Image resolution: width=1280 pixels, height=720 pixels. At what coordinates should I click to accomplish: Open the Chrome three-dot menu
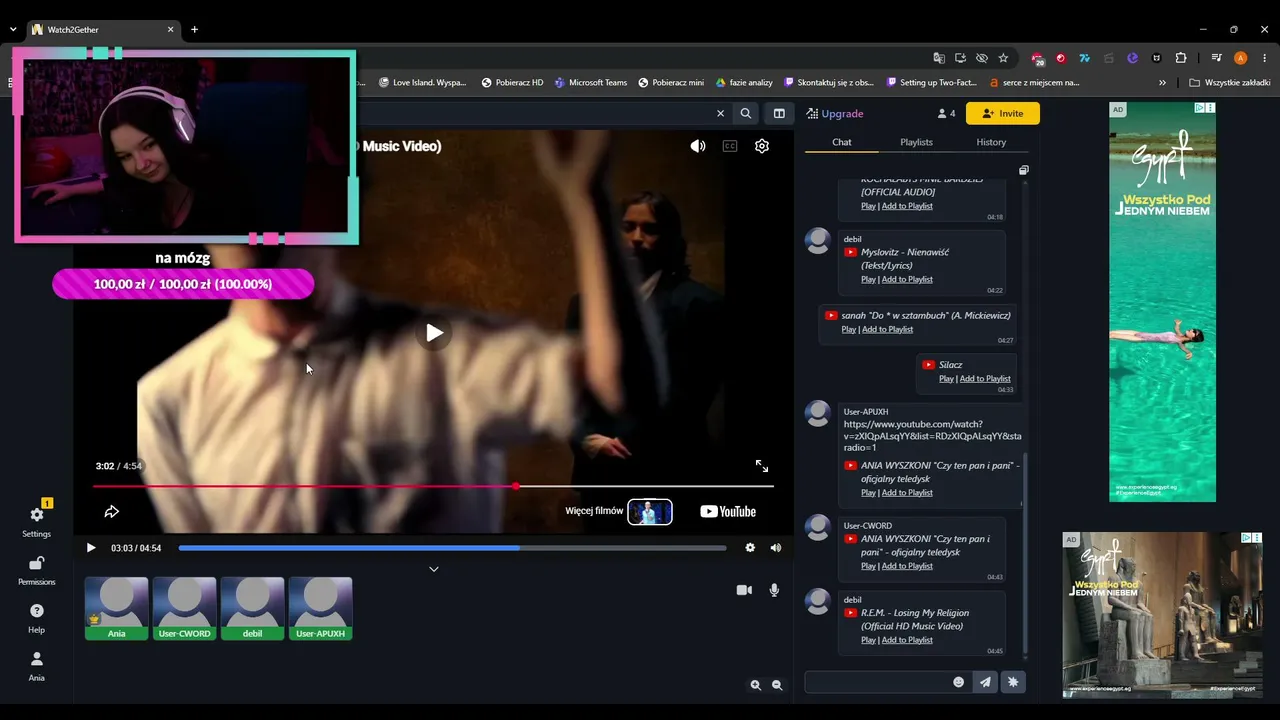point(1265,58)
